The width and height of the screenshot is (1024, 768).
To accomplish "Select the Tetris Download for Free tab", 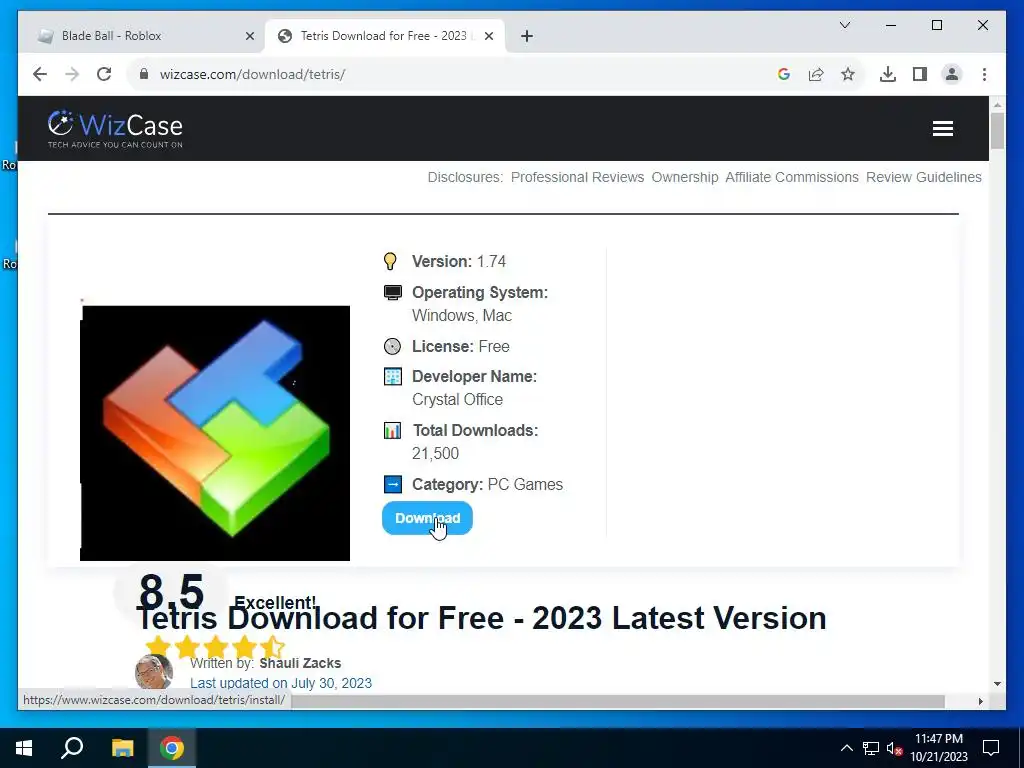I will 383,36.
